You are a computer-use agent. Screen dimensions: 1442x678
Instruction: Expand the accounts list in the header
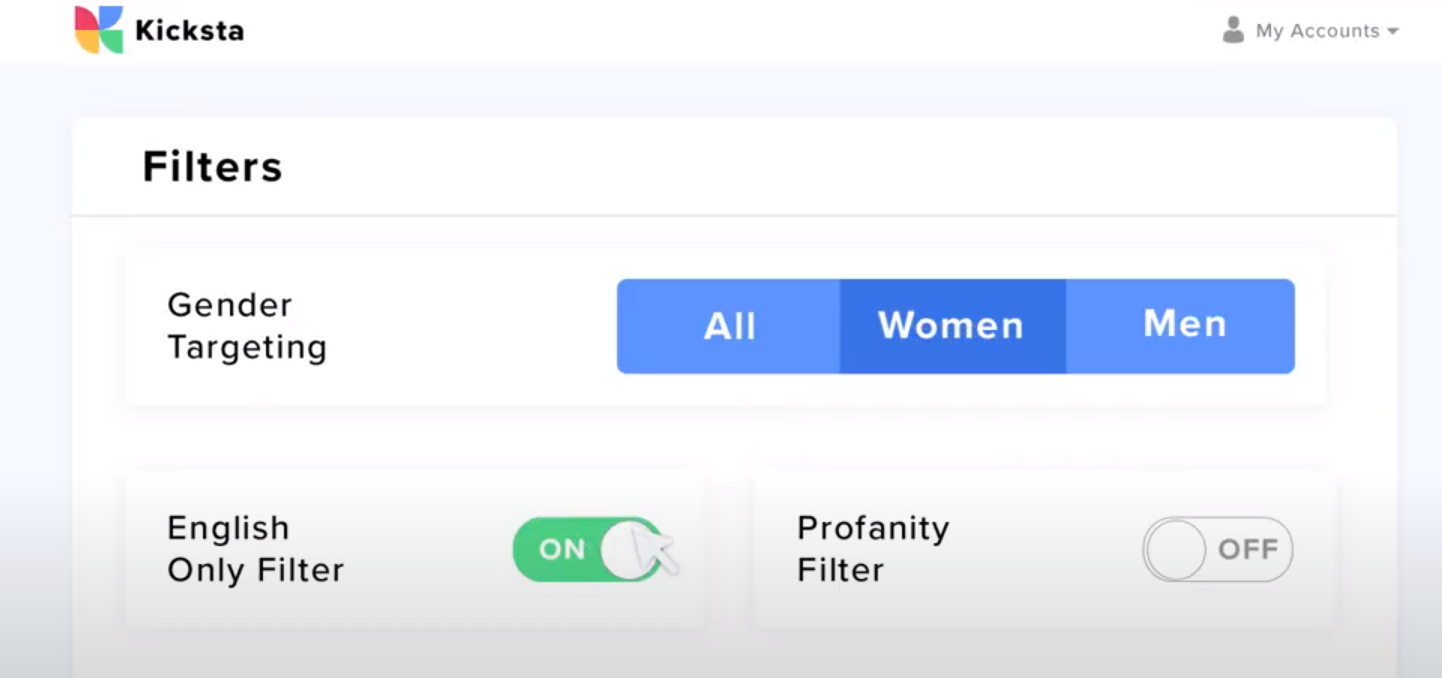(x=1318, y=29)
